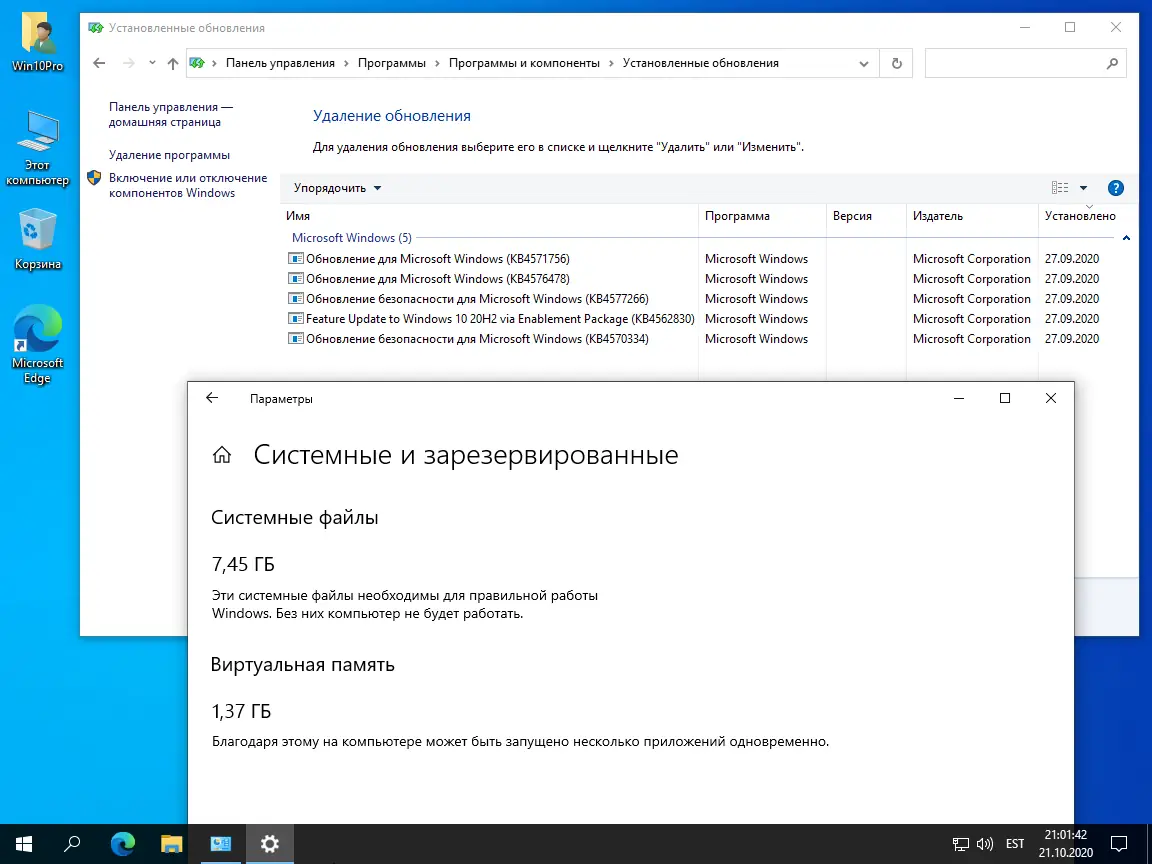This screenshot has height=864, width=1152.
Task: Click the search magnifier icon
Action: pos(1112,63)
